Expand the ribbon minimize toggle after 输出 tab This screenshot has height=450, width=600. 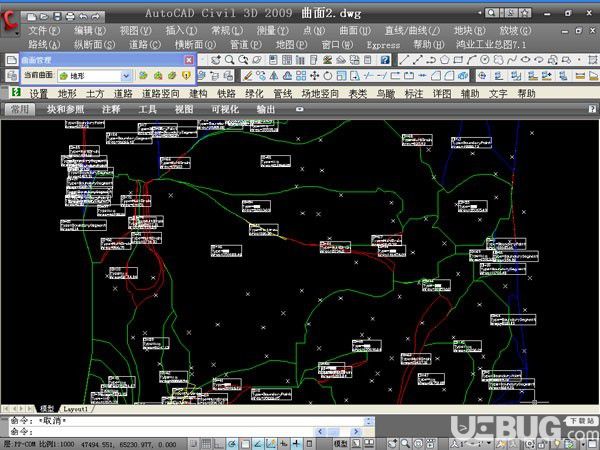[300, 109]
